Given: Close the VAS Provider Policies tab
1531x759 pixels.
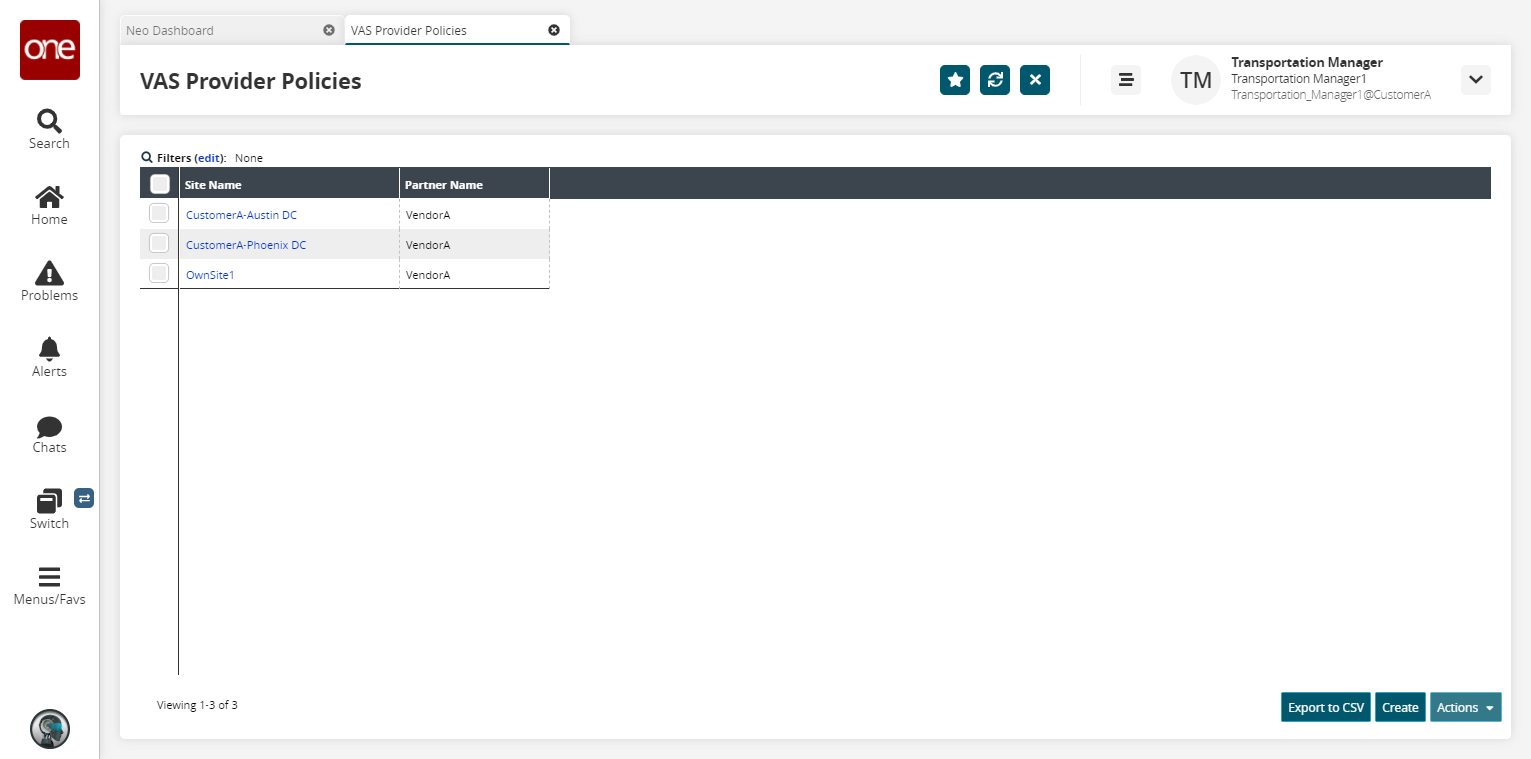Looking at the screenshot, I should (x=554, y=30).
